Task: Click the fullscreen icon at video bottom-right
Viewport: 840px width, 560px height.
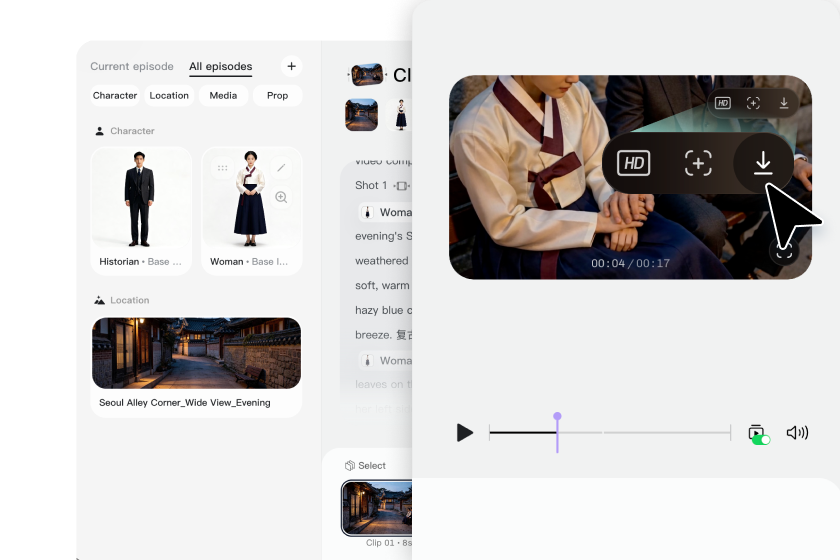Action: click(784, 252)
